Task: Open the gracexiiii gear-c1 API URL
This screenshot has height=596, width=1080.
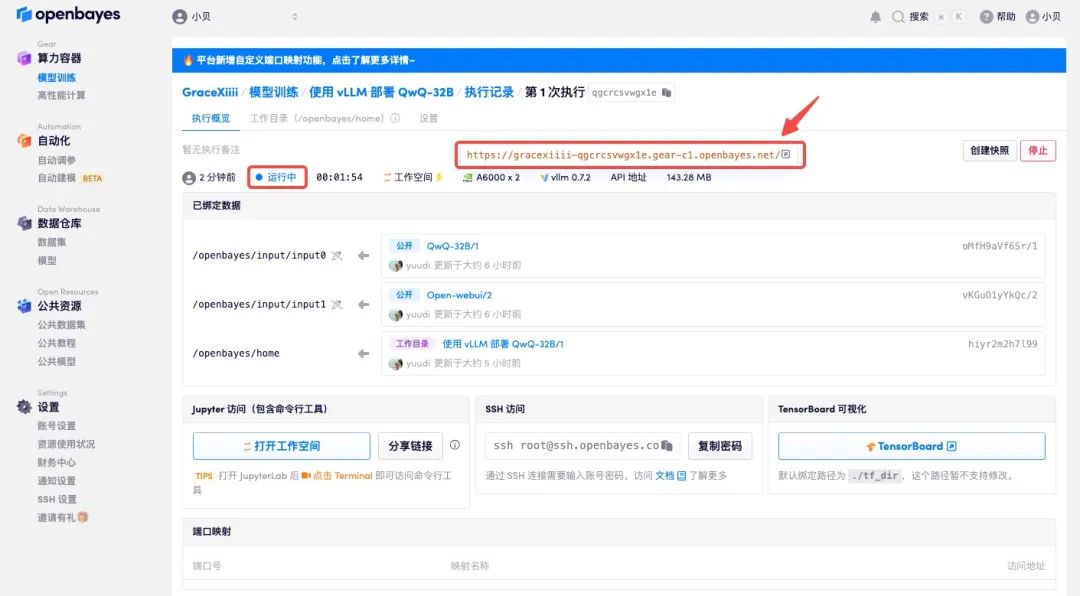Action: coord(623,155)
